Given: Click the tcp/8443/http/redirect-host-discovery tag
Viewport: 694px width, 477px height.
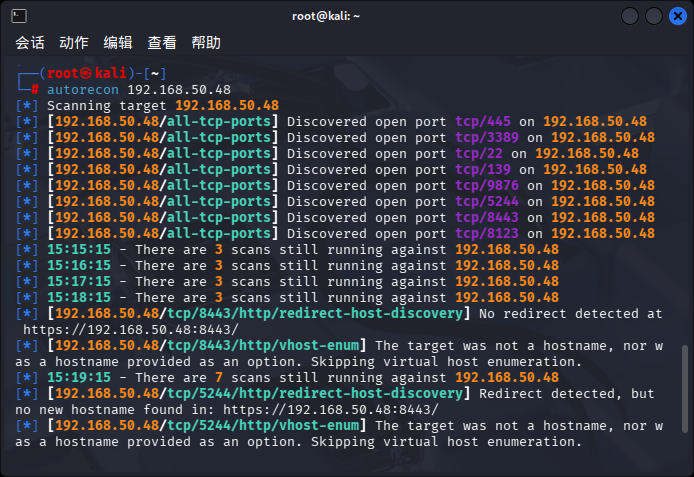Looking at the screenshot, I should click(x=315, y=313).
